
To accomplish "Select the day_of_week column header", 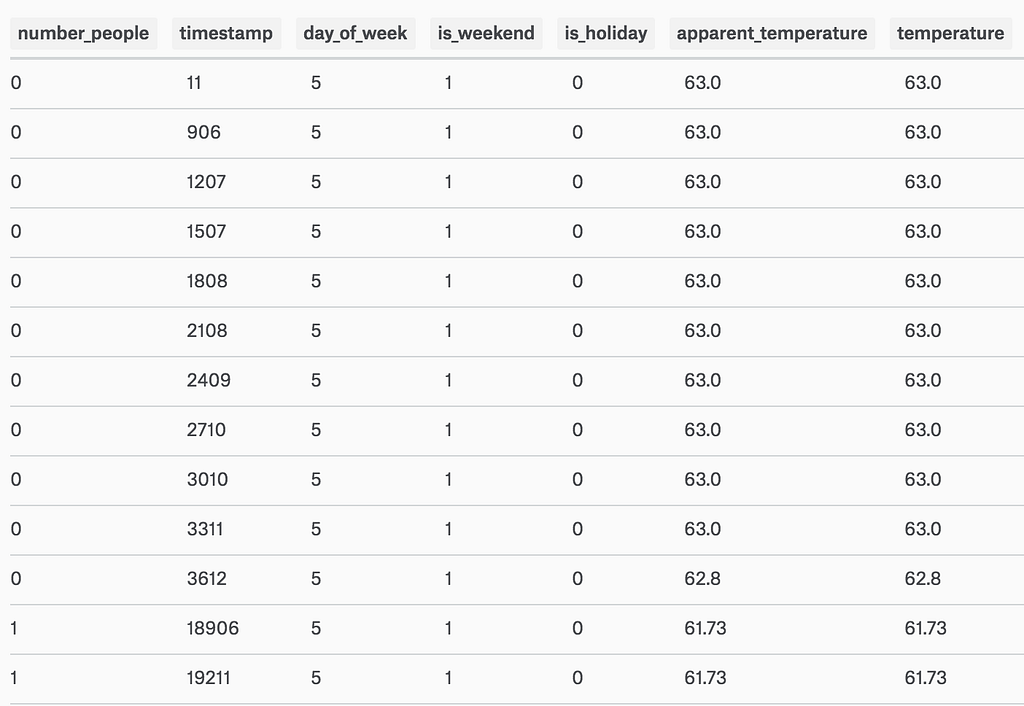I will (355, 33).
